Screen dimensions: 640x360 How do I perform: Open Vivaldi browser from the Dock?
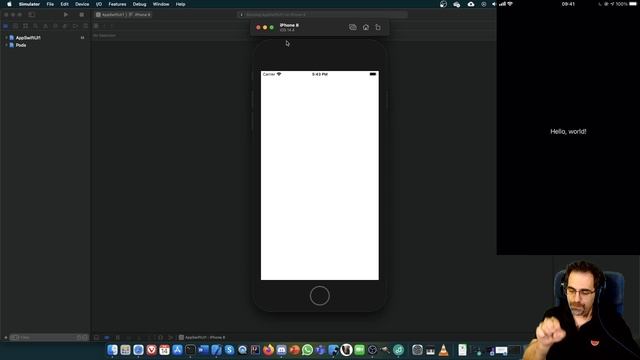(x=151, y=350)
